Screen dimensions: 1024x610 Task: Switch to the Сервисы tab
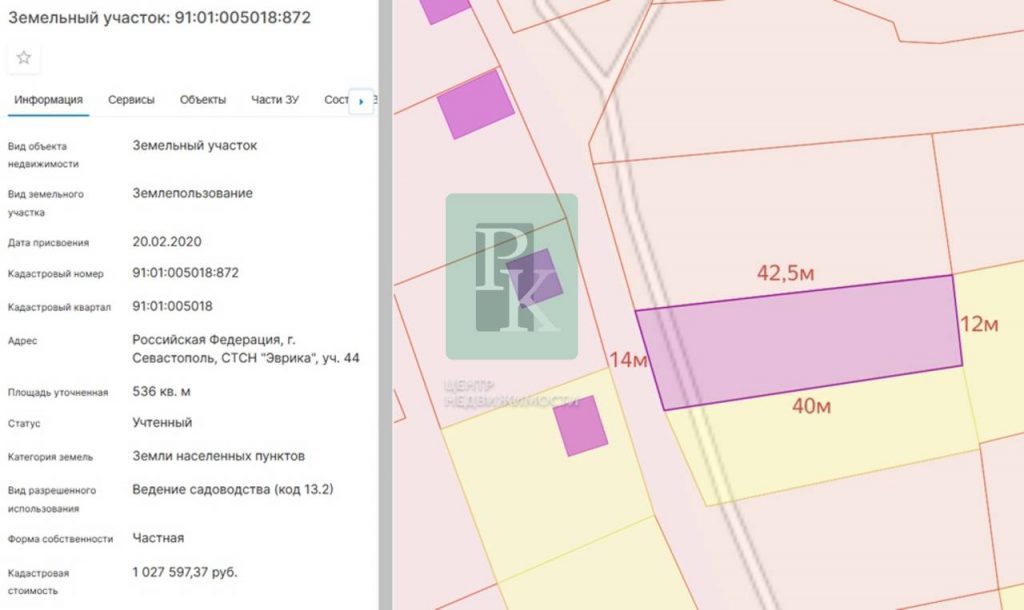pyautogui.click(x=131, y=100)
